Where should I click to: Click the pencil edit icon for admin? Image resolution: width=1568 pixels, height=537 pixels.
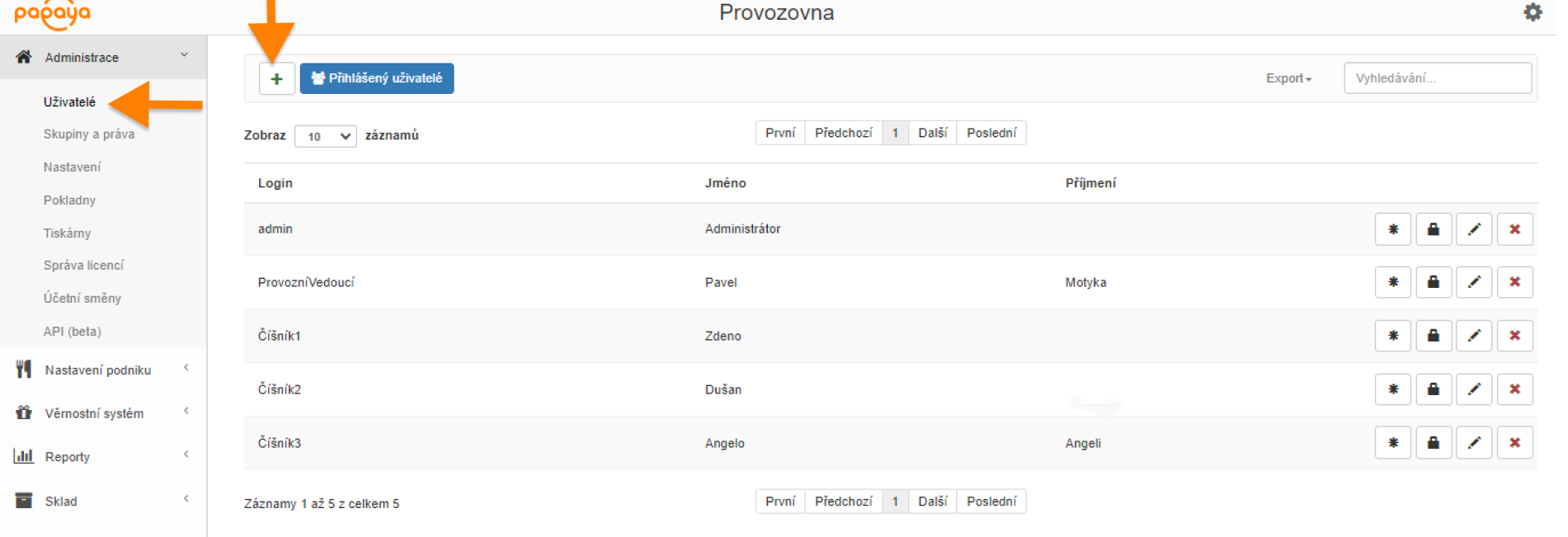tap(1474, 229)
